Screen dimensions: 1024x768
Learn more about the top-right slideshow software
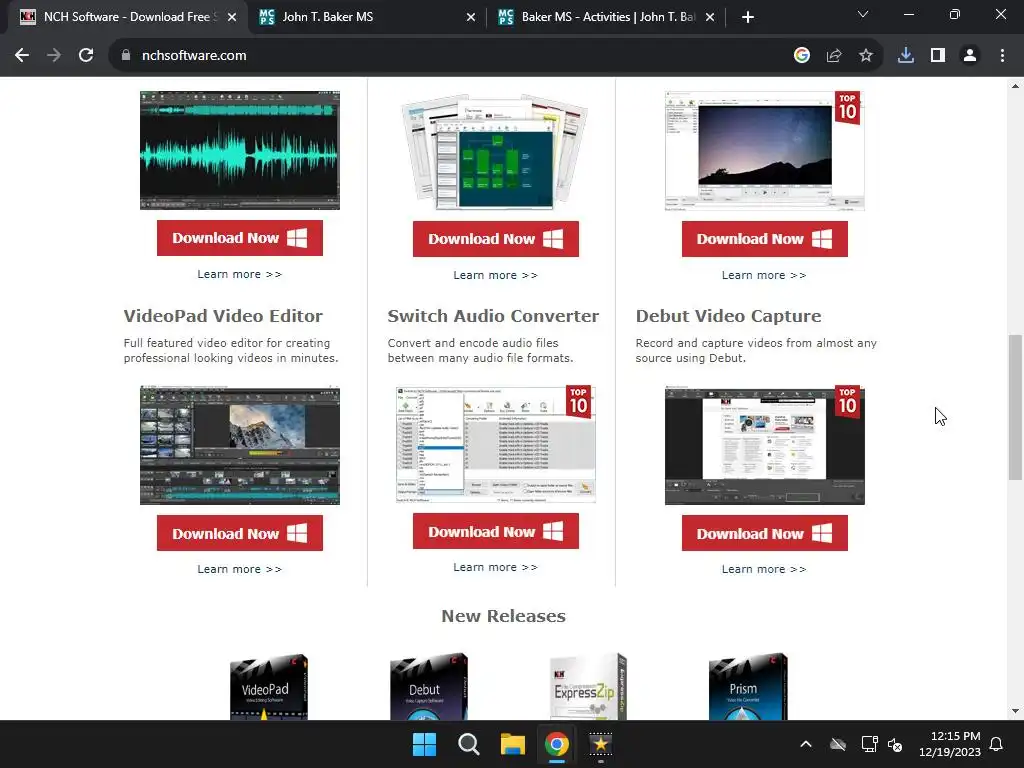[764, 276]
